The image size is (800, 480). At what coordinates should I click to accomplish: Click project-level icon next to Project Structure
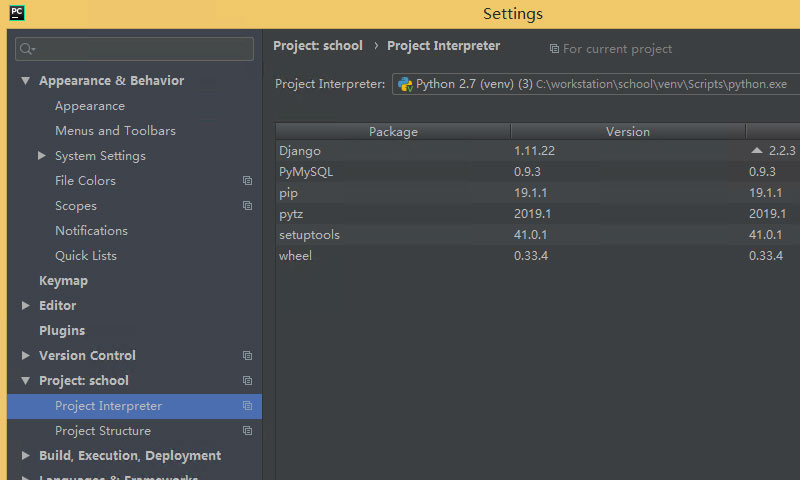coord(247,431)
